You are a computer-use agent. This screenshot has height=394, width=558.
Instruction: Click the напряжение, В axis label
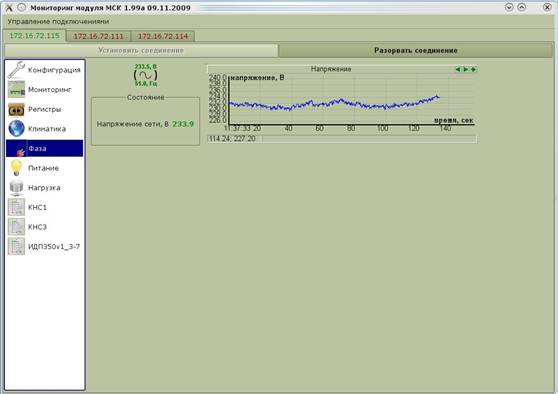[258, 77]
